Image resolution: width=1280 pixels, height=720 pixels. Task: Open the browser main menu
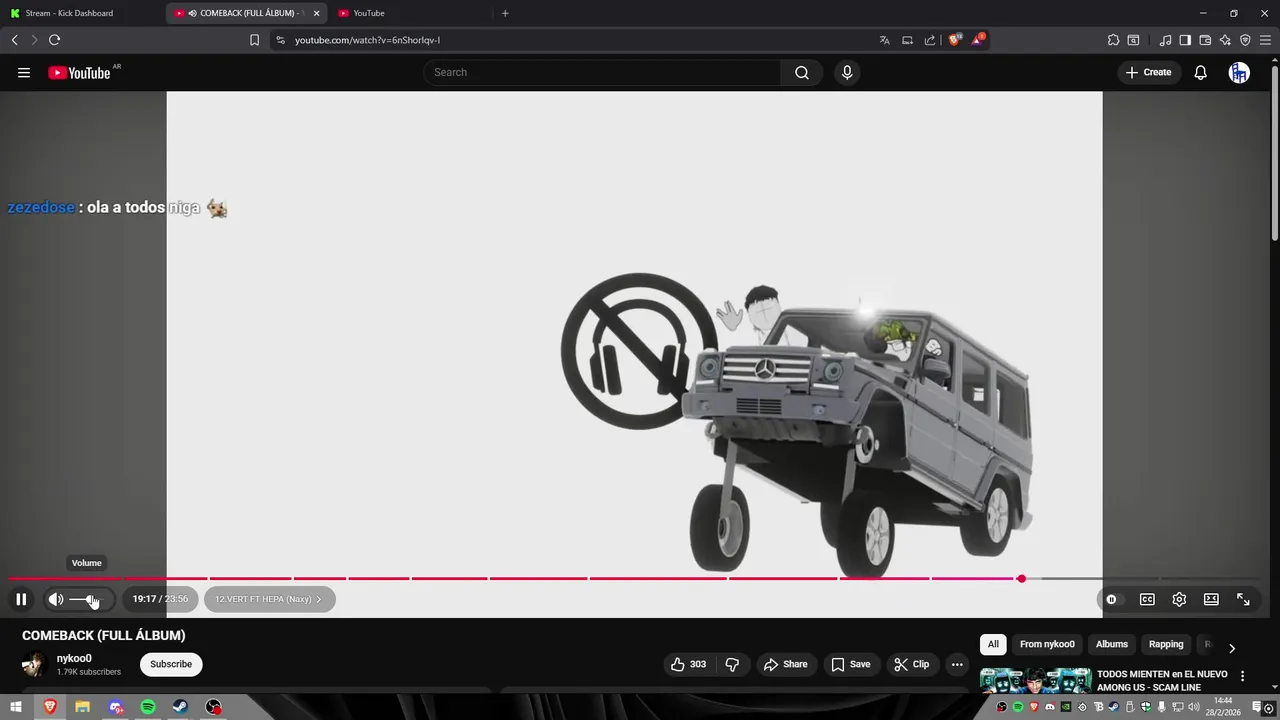coord(1265,40)
